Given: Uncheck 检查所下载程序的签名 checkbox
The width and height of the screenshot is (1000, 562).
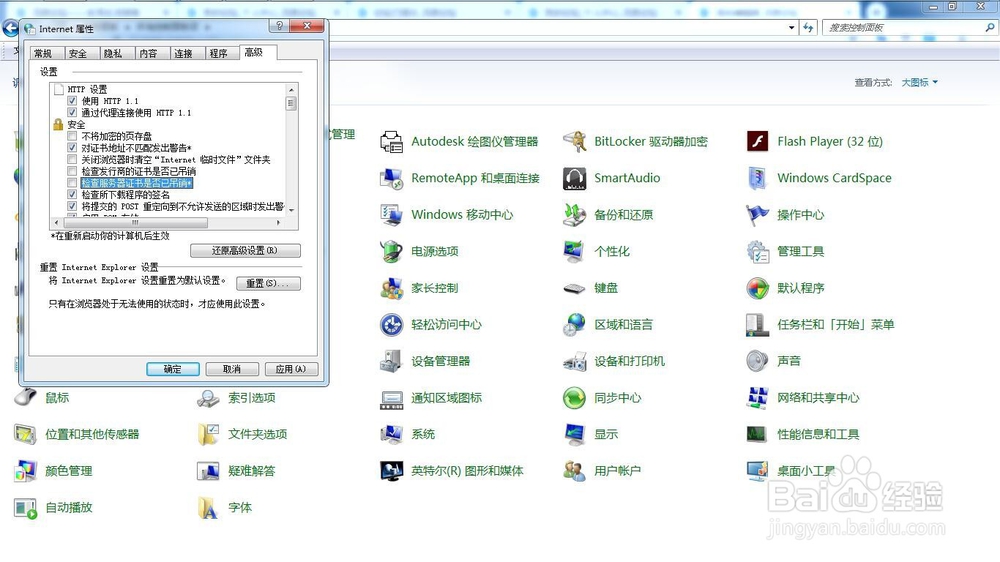Looking at the screenshot, I should tap(72, 195).
